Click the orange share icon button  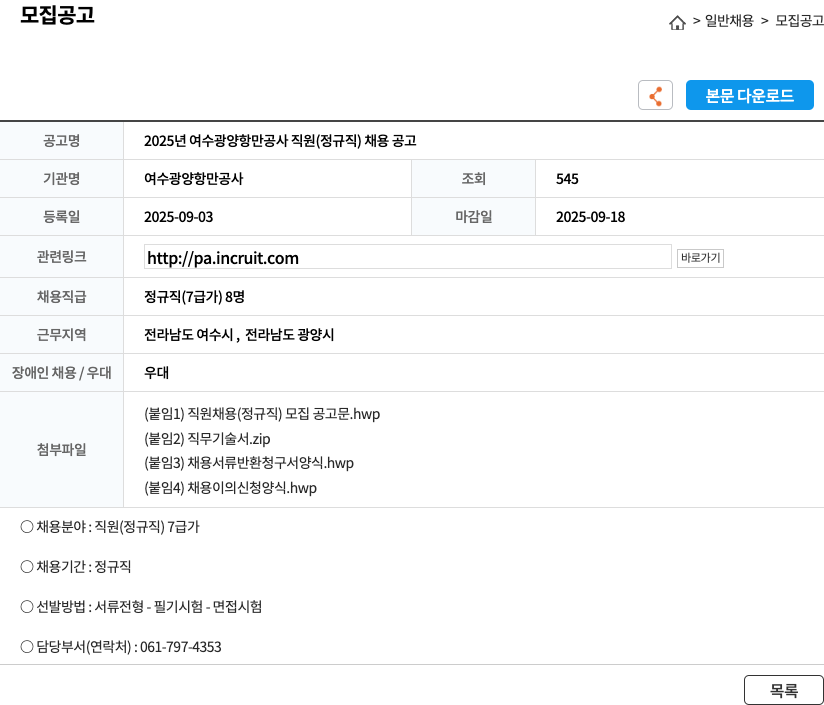[655, 95]
